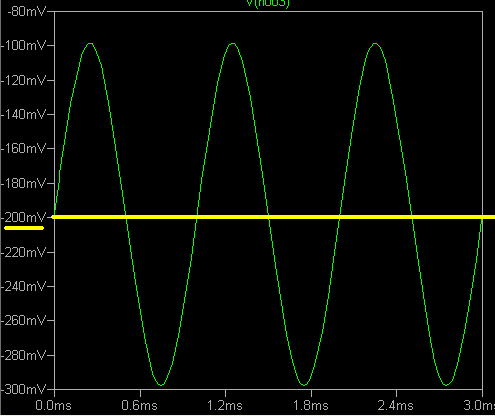Click the -140mV vertical axis label
Viewport: 495px width, 417px height.
[x=23, y=114]
